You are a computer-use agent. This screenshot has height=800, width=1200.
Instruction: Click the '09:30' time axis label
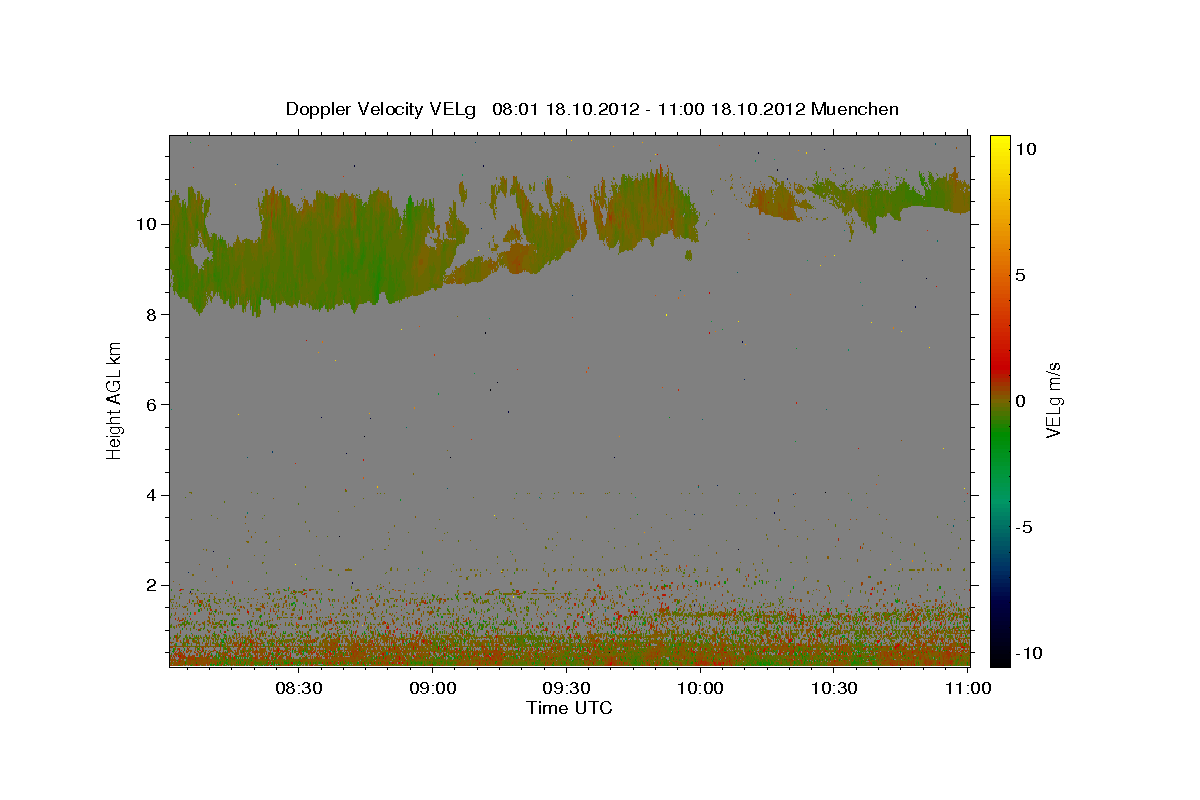click(x=567, y=688)
